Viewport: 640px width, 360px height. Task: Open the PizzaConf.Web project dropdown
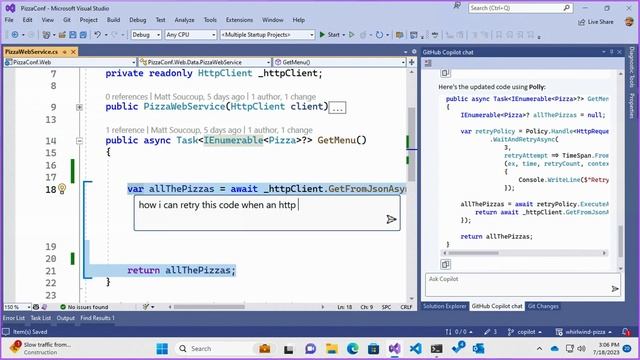click(70, 62)
